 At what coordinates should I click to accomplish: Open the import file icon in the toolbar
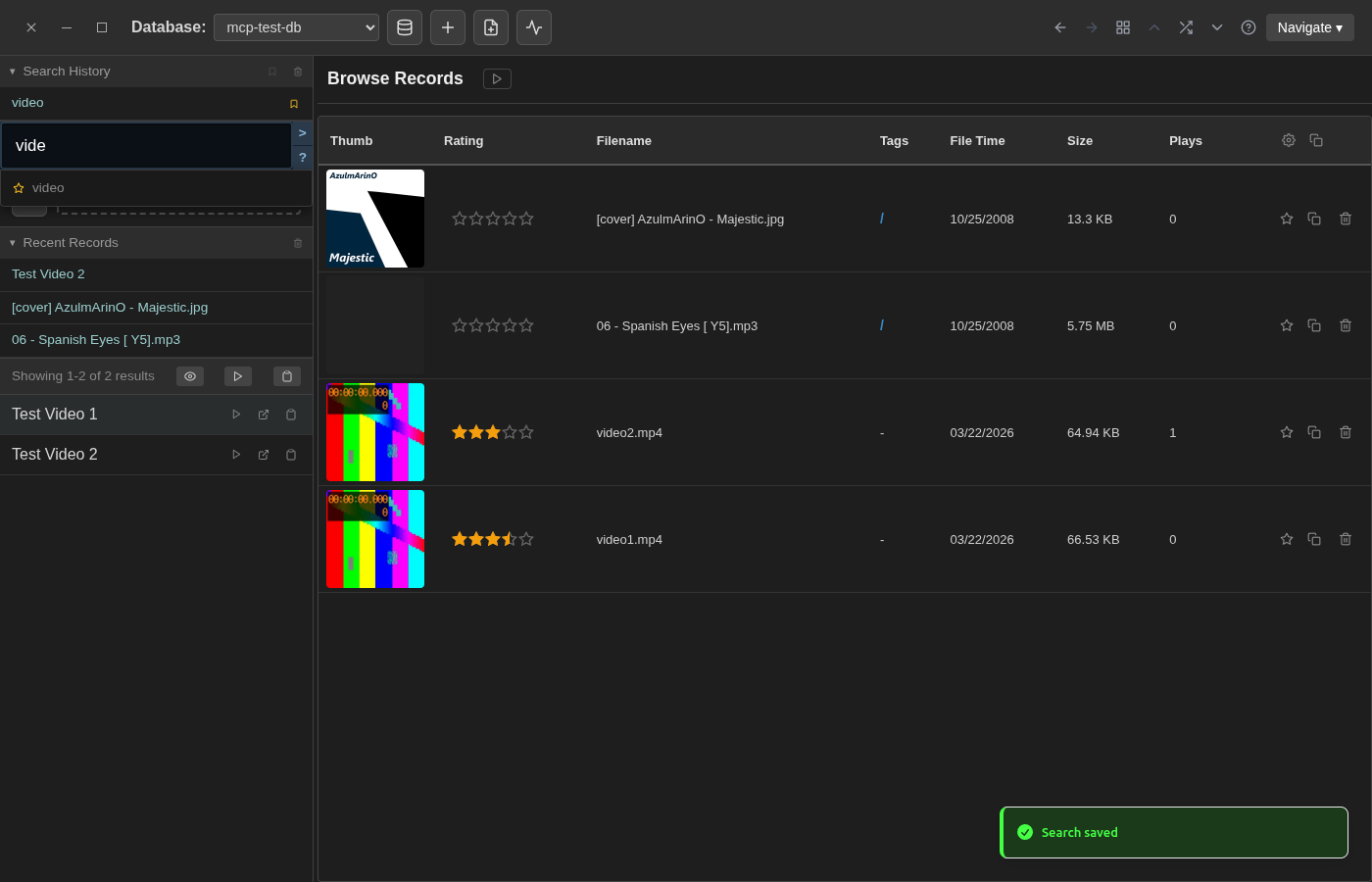pyautogui.click(x=491, y=27)
